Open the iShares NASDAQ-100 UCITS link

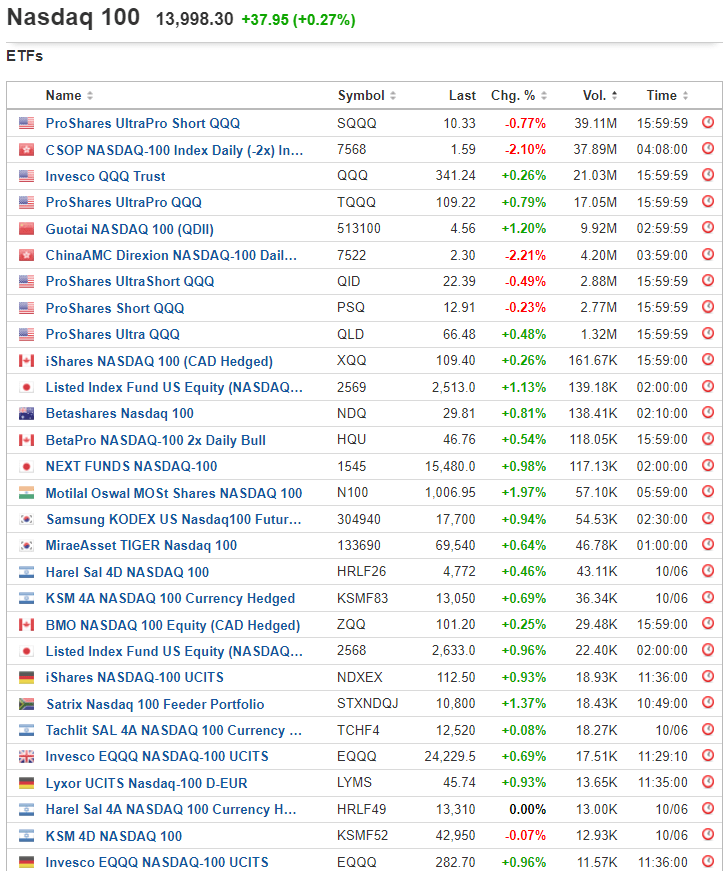(x=135, y=678)
